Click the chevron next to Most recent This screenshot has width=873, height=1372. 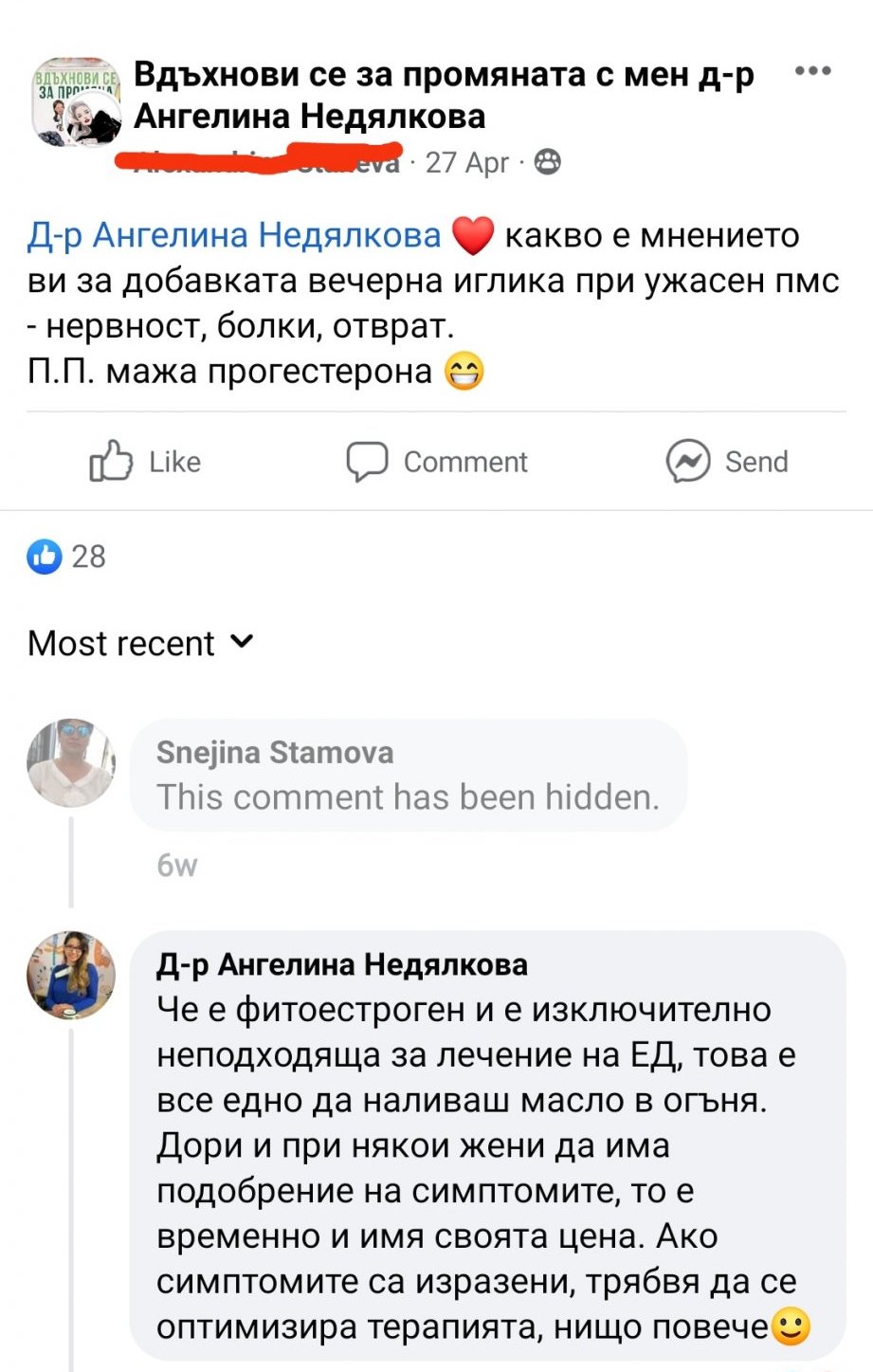pyautogui.click(x=243, y=642)
